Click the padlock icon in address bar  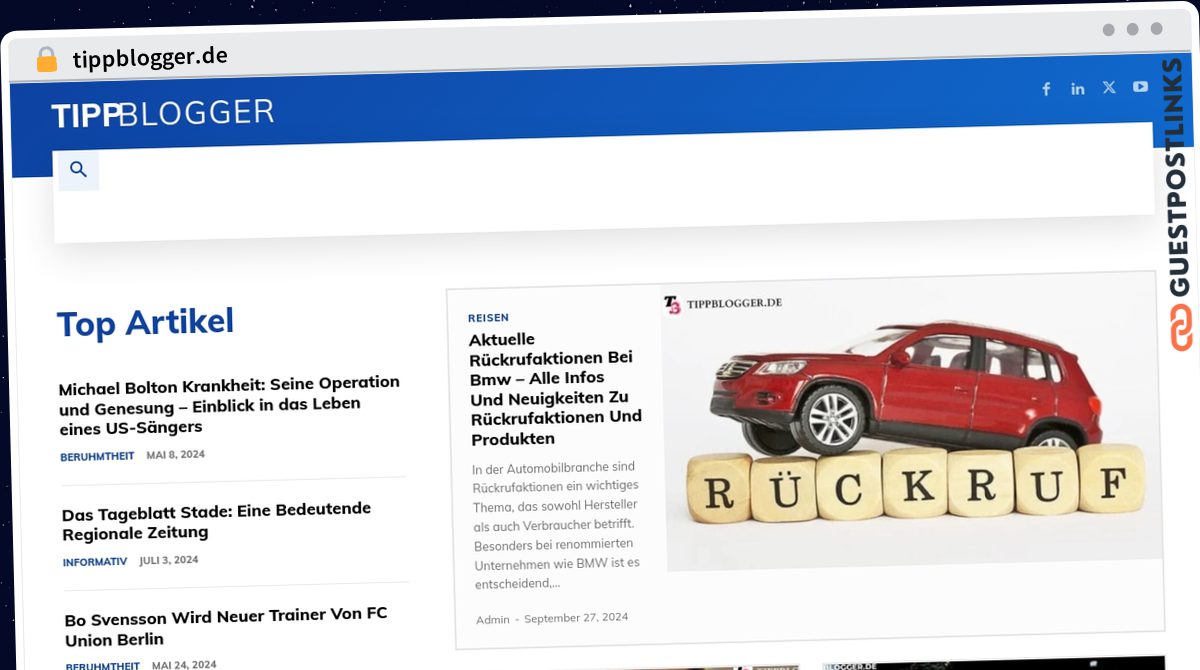[46, 60]
